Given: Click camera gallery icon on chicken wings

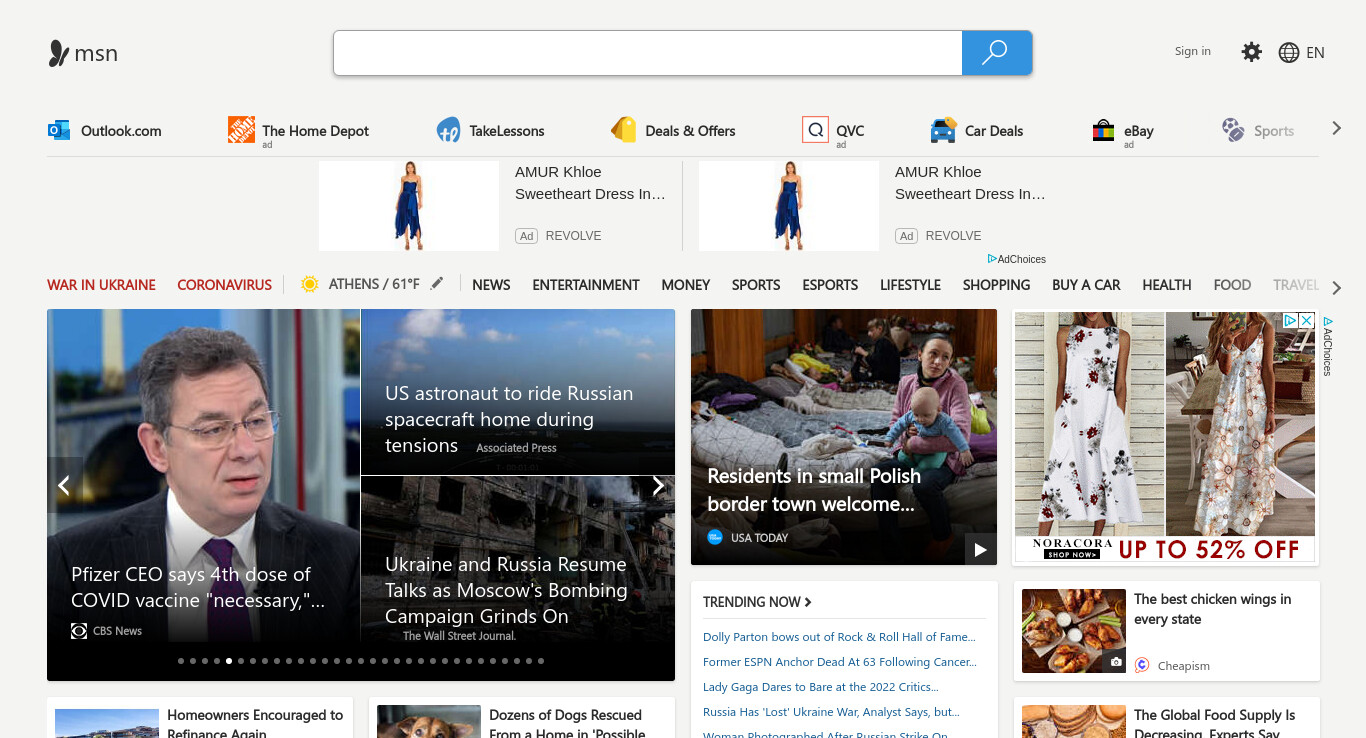Looking at the screenshot, I should pyautogui.click(x=1115, y=662).
